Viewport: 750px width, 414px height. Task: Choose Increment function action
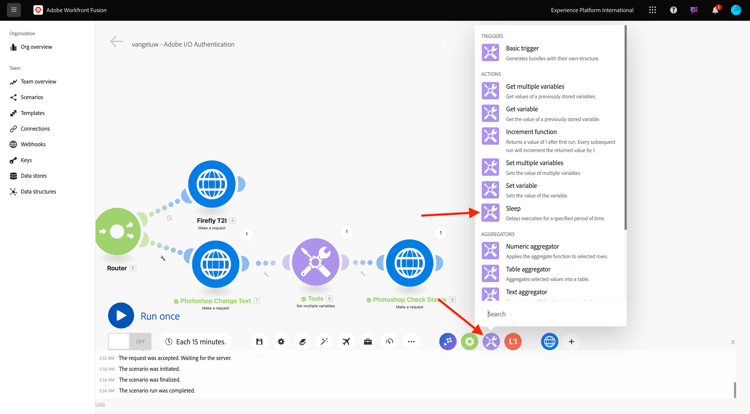click(550, 140)
